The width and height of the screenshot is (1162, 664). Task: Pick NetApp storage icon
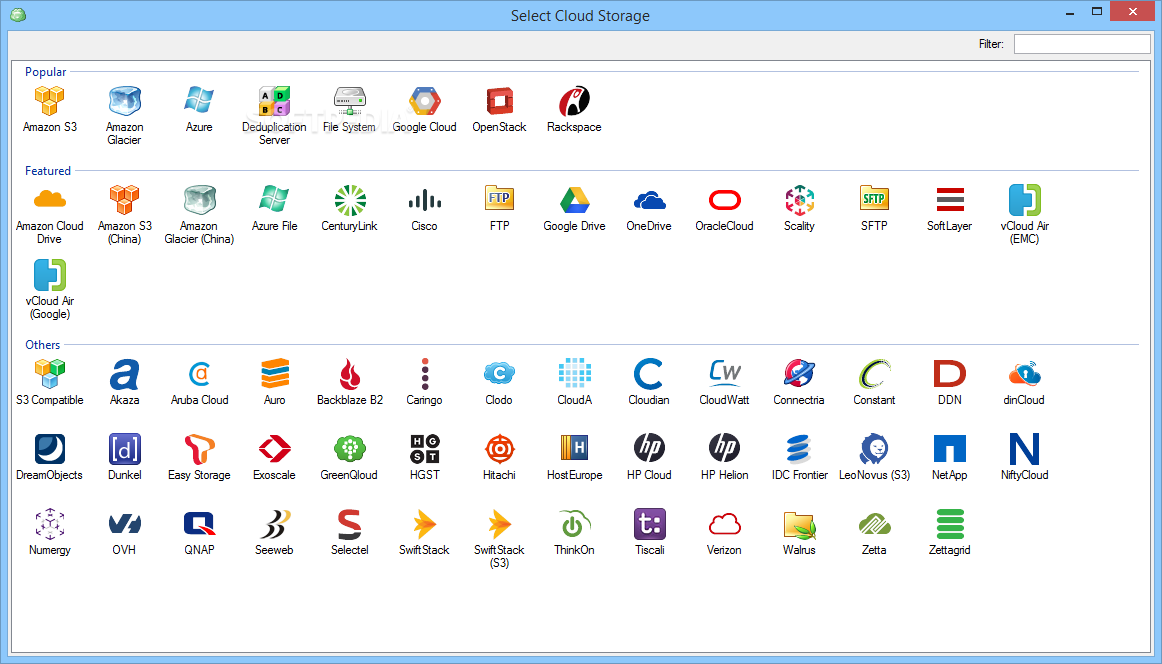(x=949, y=448)
